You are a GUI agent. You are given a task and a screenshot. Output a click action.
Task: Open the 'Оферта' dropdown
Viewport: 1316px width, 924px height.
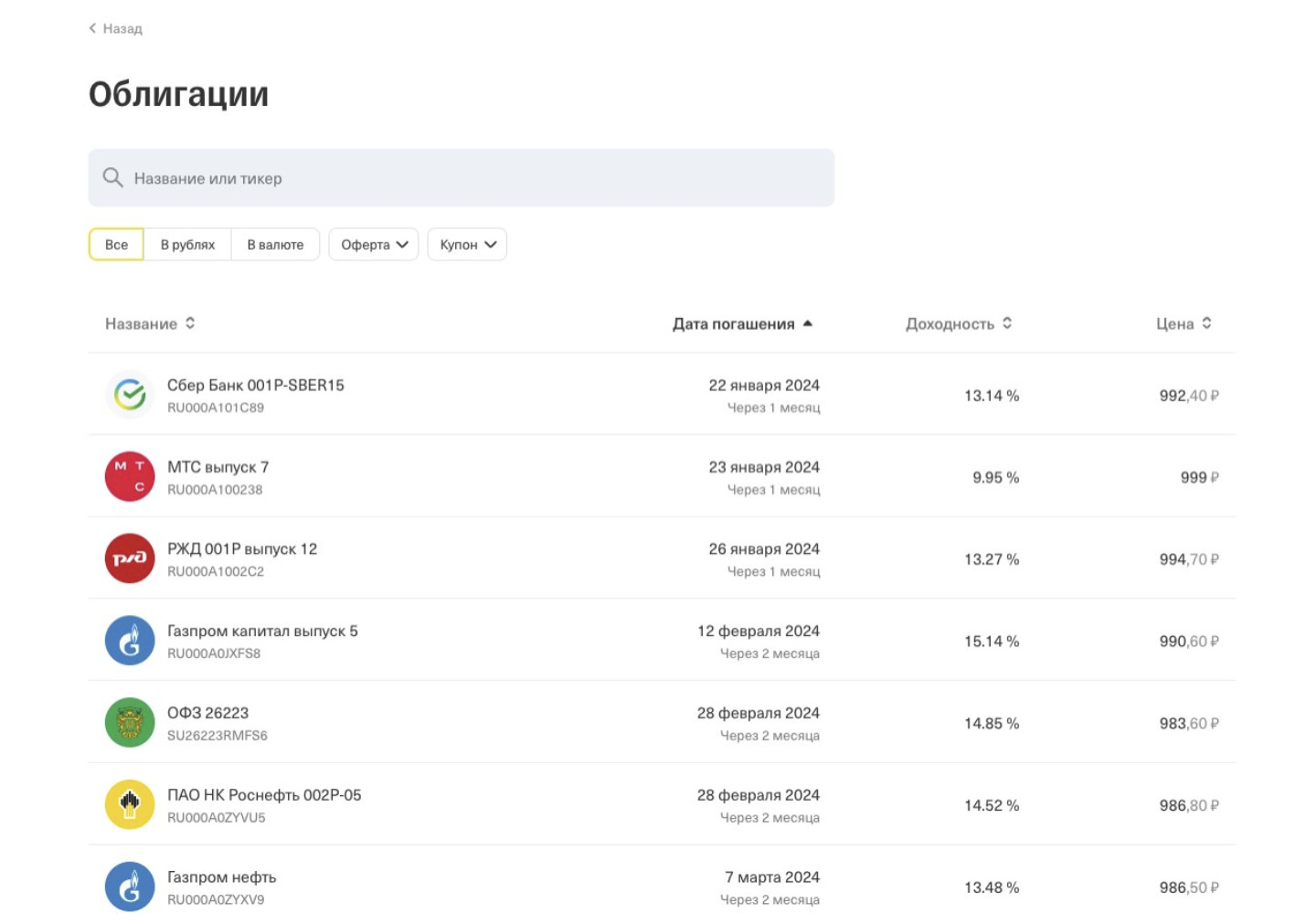374,245
